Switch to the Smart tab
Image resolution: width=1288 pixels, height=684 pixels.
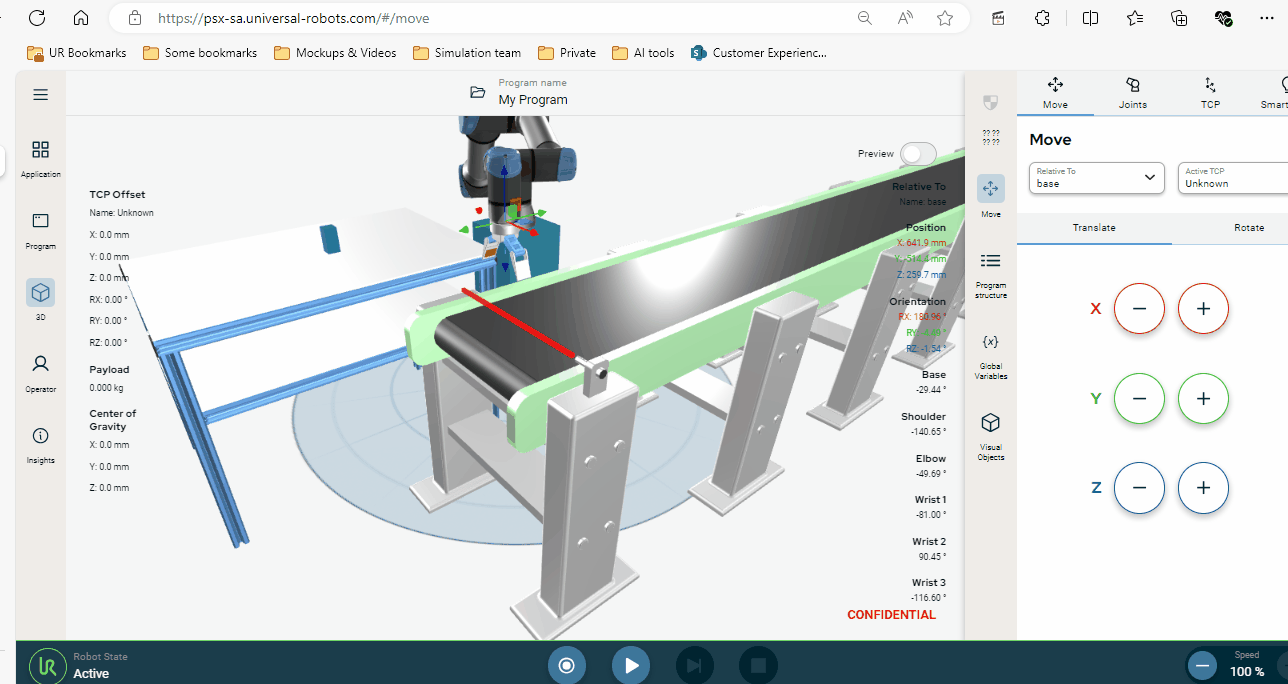point(1272,93)
